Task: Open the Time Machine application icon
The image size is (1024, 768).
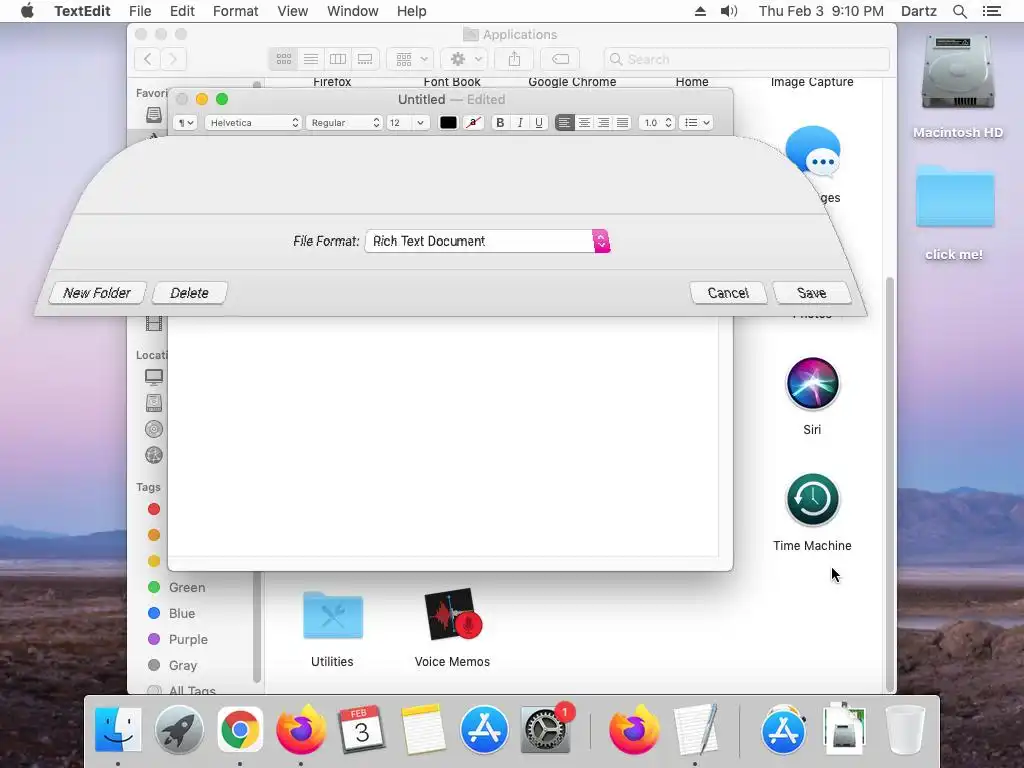Action: [812, 500]
